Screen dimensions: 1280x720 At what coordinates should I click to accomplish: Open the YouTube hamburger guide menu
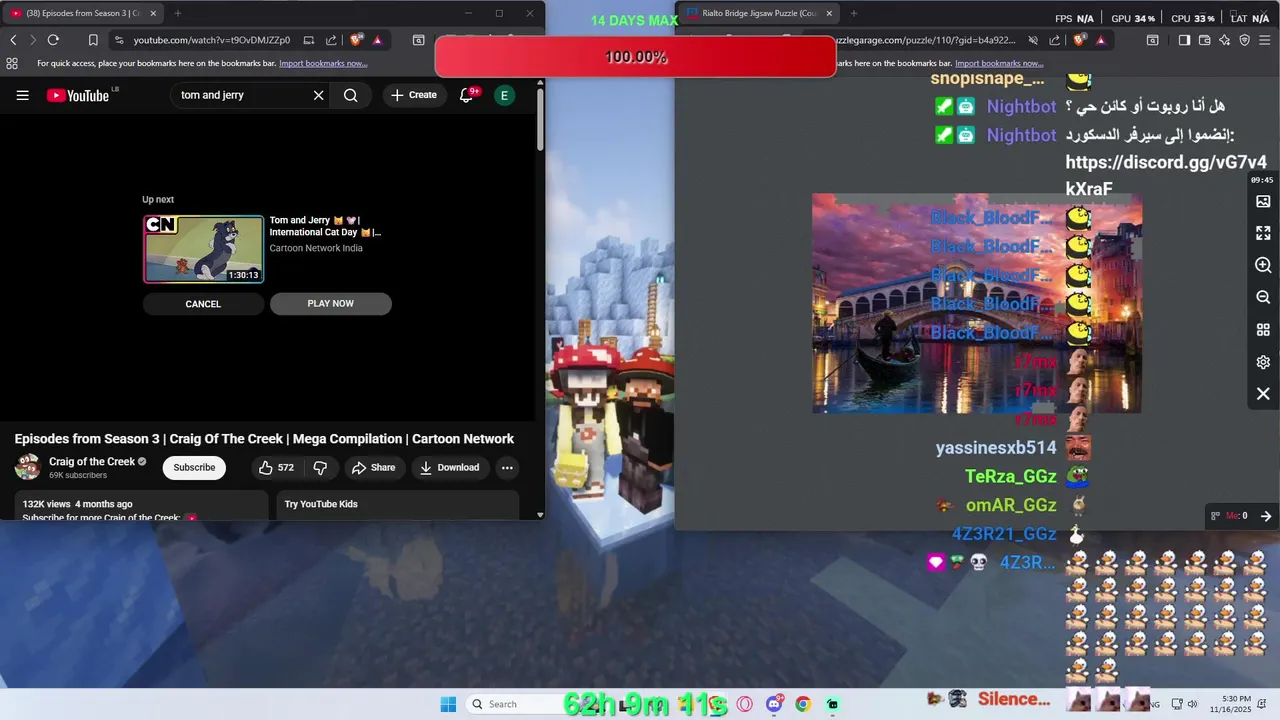tap(22, 95)
